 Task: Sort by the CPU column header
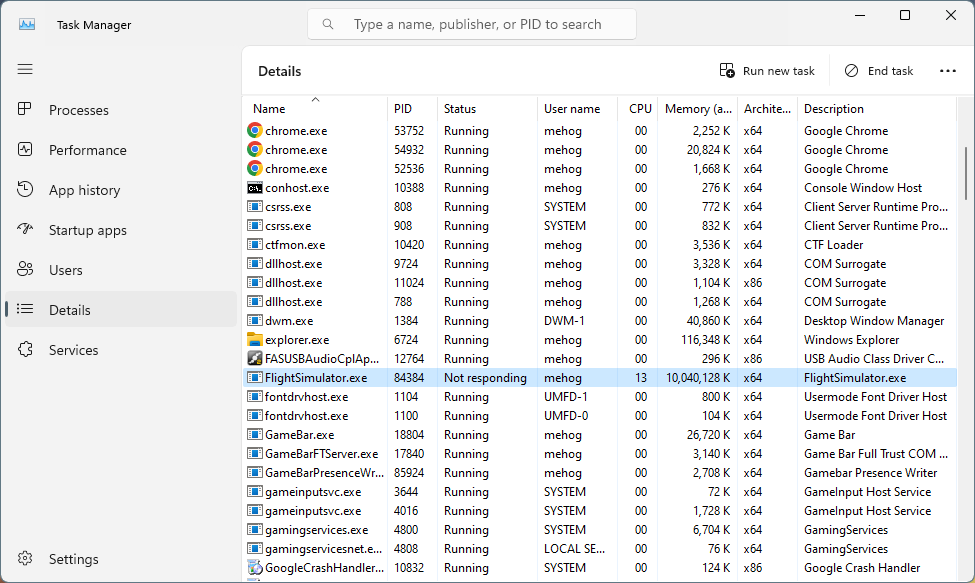click(637, 109)
